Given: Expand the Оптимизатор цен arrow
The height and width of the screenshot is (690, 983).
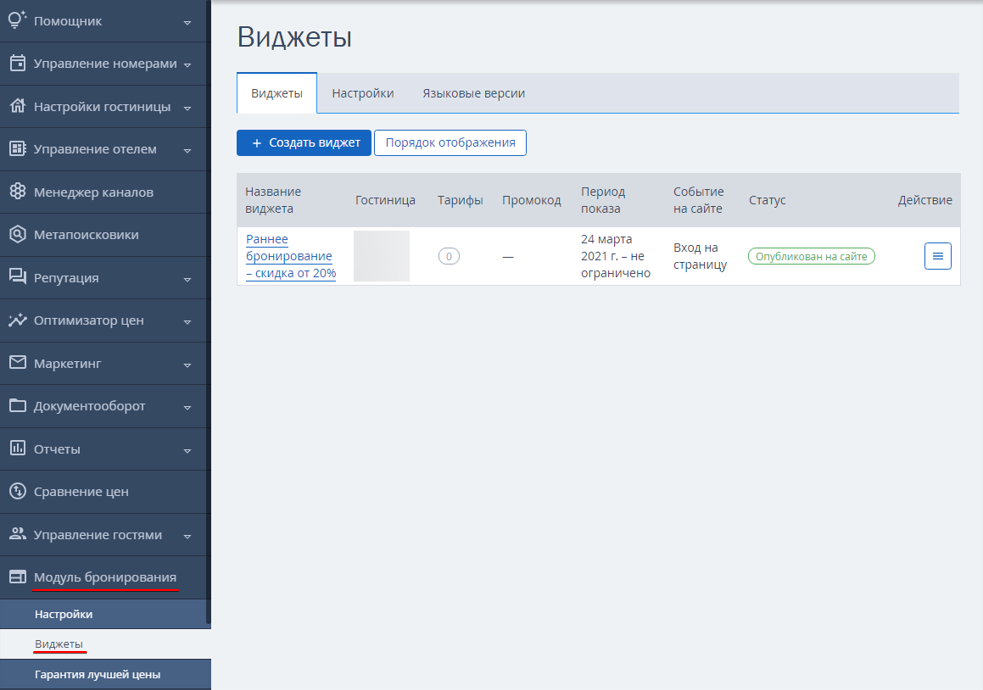Looking at the screenshot, I should click(187, 322).
